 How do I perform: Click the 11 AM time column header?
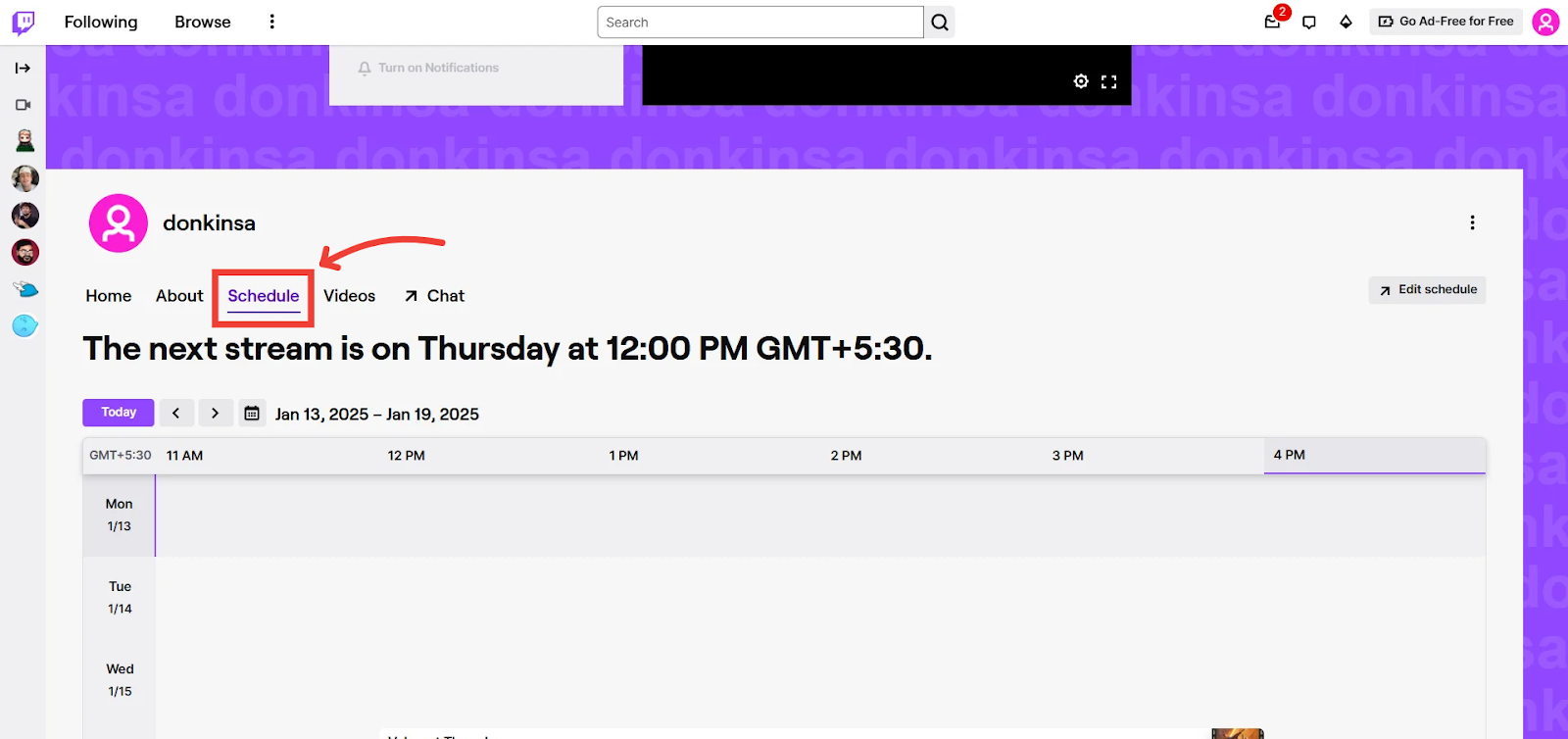click(x=185, y=456)
